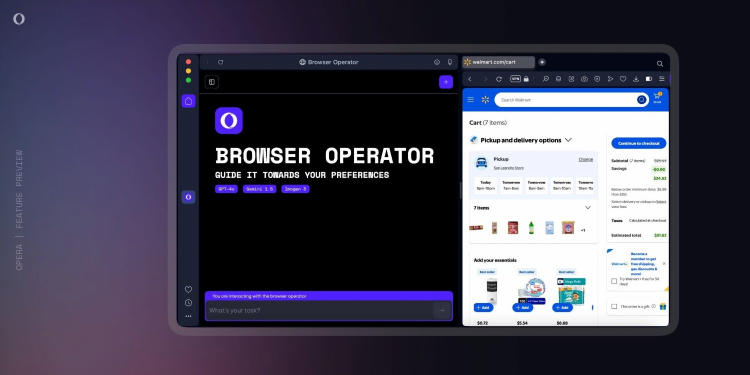Click the Walmart cart icon
The width and height of the screenshot is (750, 375).
pyautogui.click(x=657, y=98)
